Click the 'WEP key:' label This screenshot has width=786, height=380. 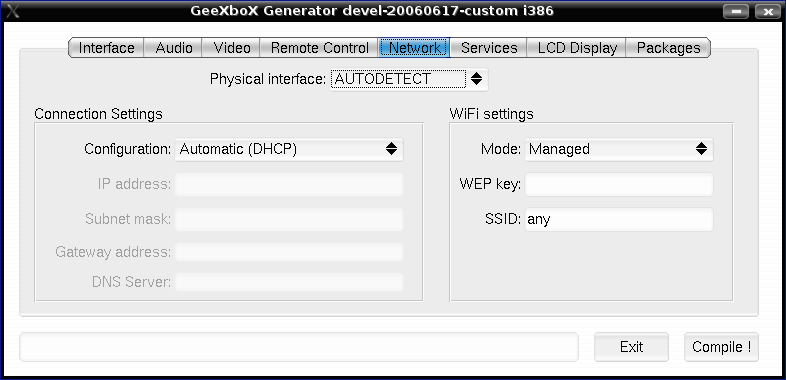point(490,184)
